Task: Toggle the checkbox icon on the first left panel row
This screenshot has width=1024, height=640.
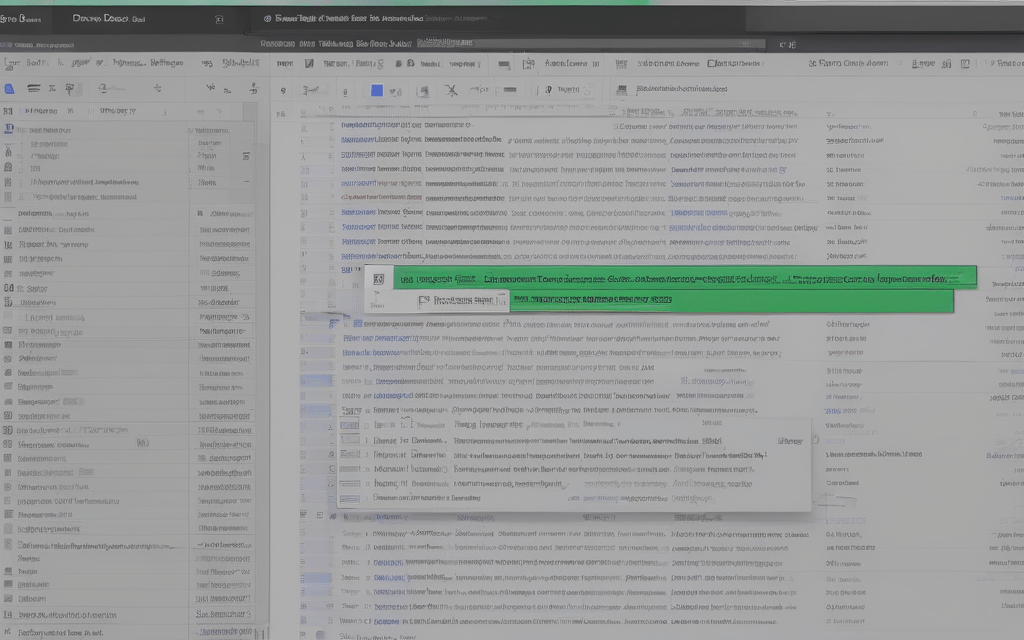Action: 9,129
